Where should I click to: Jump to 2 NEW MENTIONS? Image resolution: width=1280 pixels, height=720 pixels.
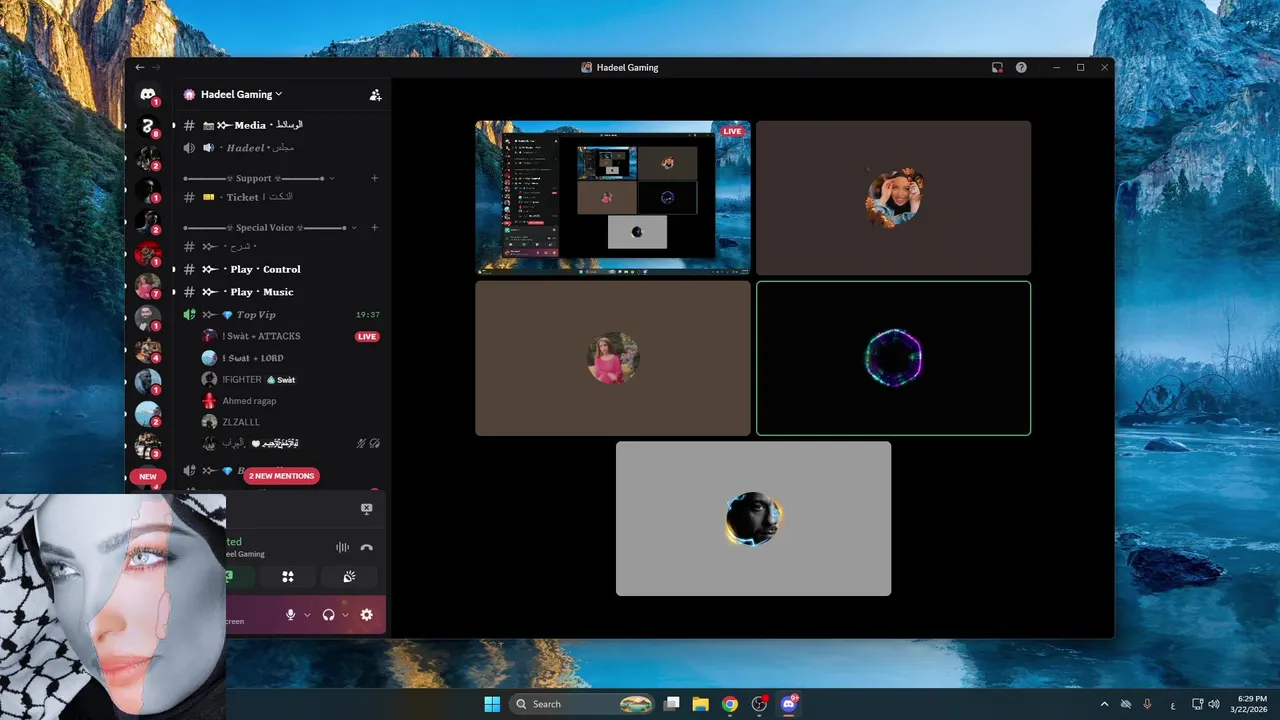[x=282, y=476]
